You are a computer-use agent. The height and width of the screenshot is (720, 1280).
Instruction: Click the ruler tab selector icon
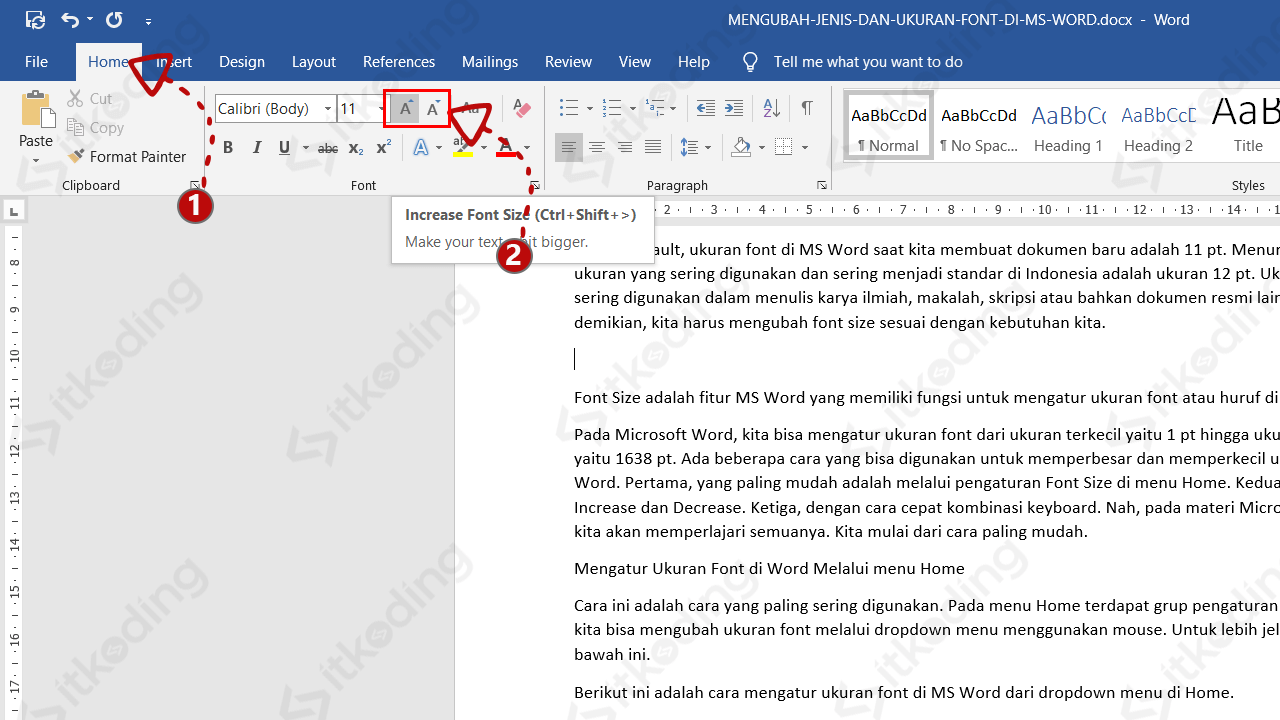[14, 211]
